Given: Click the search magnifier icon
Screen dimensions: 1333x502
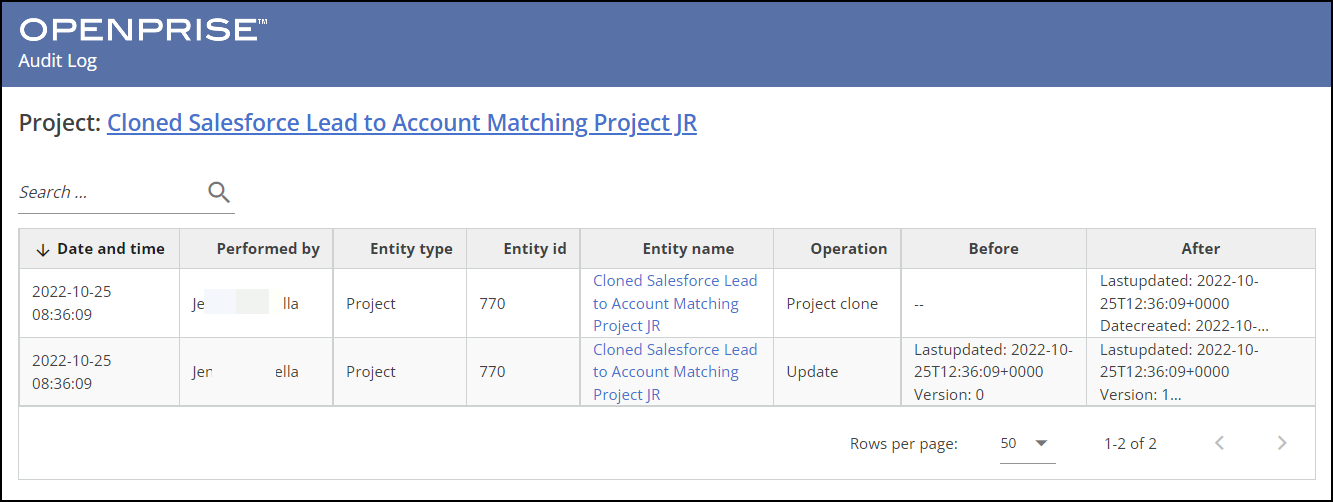Looking at the screenshot, I should click(219, 192).
